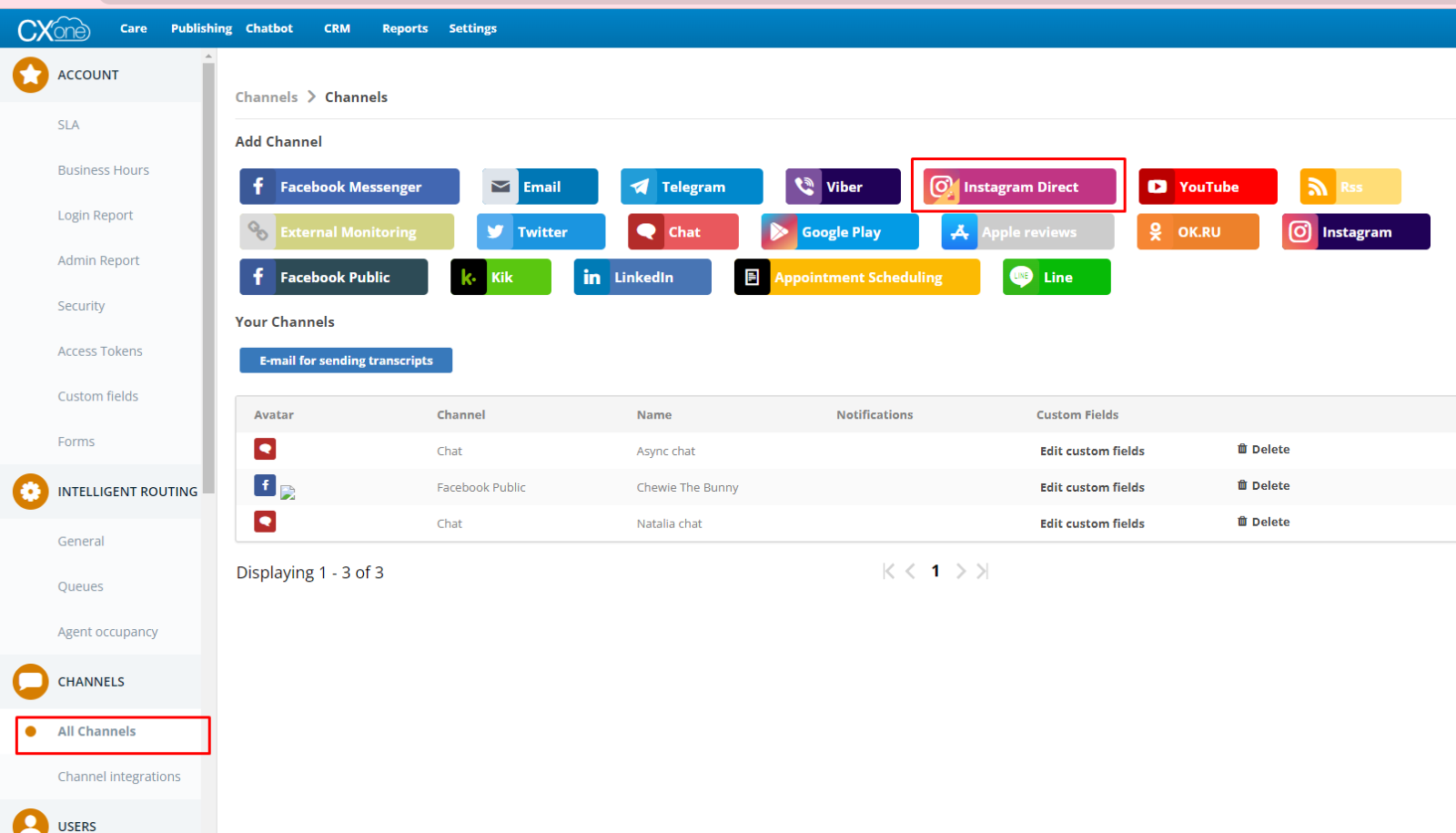The width and height of the screenshot is (1456, 833).
Task: Open General under Intelligent Routing
Action: pyautogui.click(x=81, y=541)
